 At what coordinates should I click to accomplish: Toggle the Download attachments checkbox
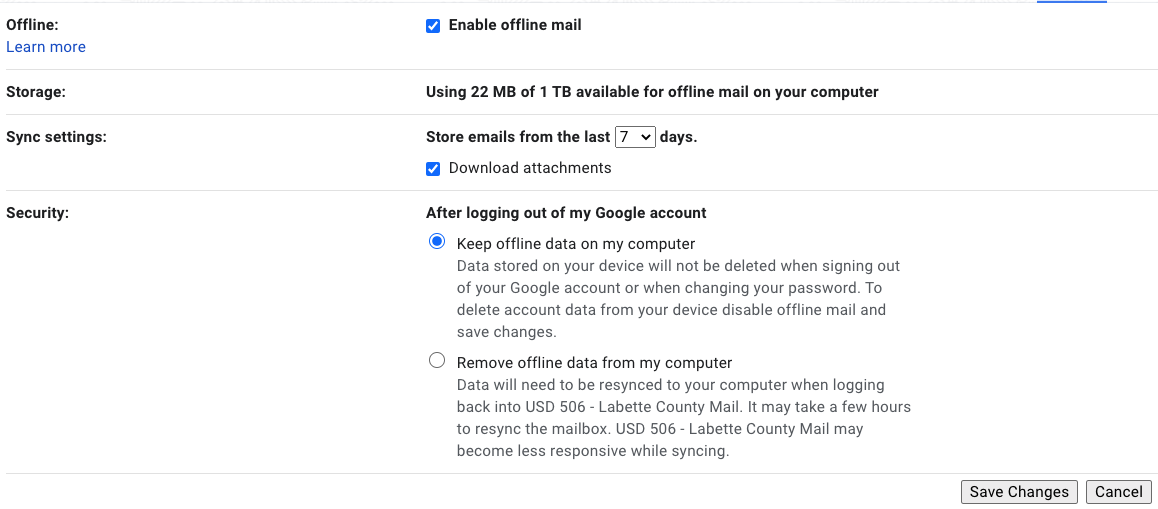433,168
